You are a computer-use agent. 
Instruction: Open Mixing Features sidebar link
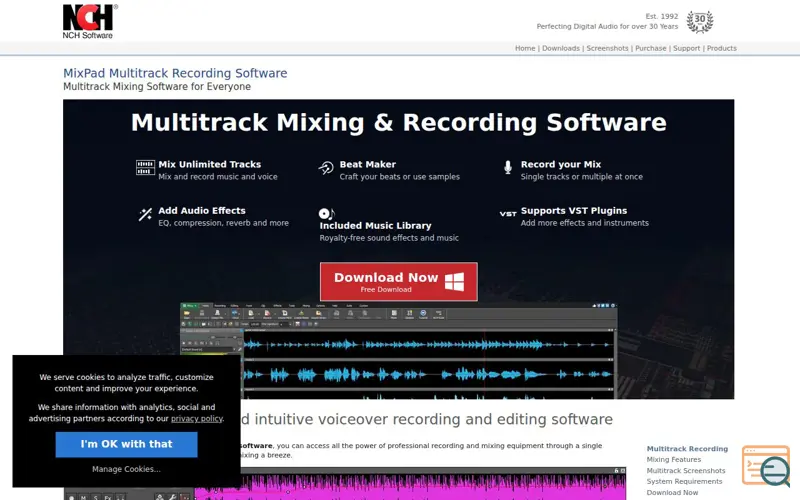click(x=673, y=459)
